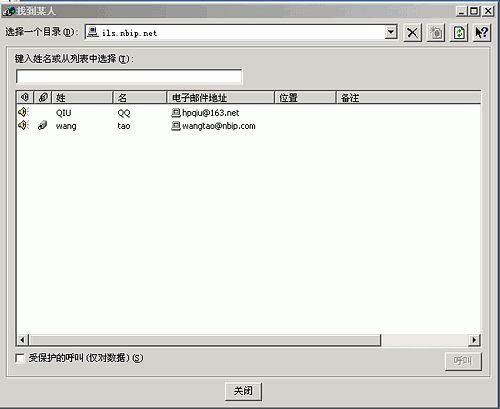Click first name tao cell

click(124, 126)
